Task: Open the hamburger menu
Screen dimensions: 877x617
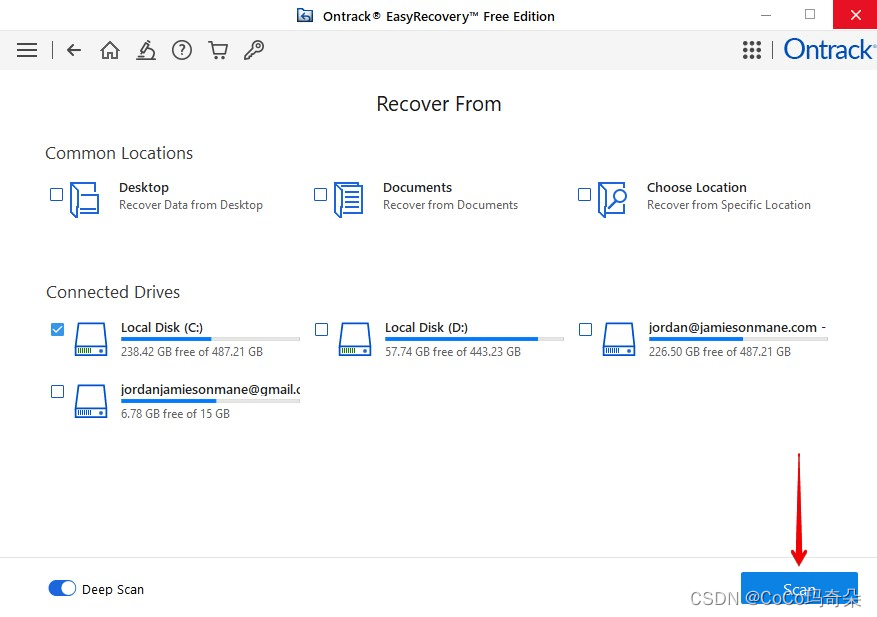Action: pos(27,50)
